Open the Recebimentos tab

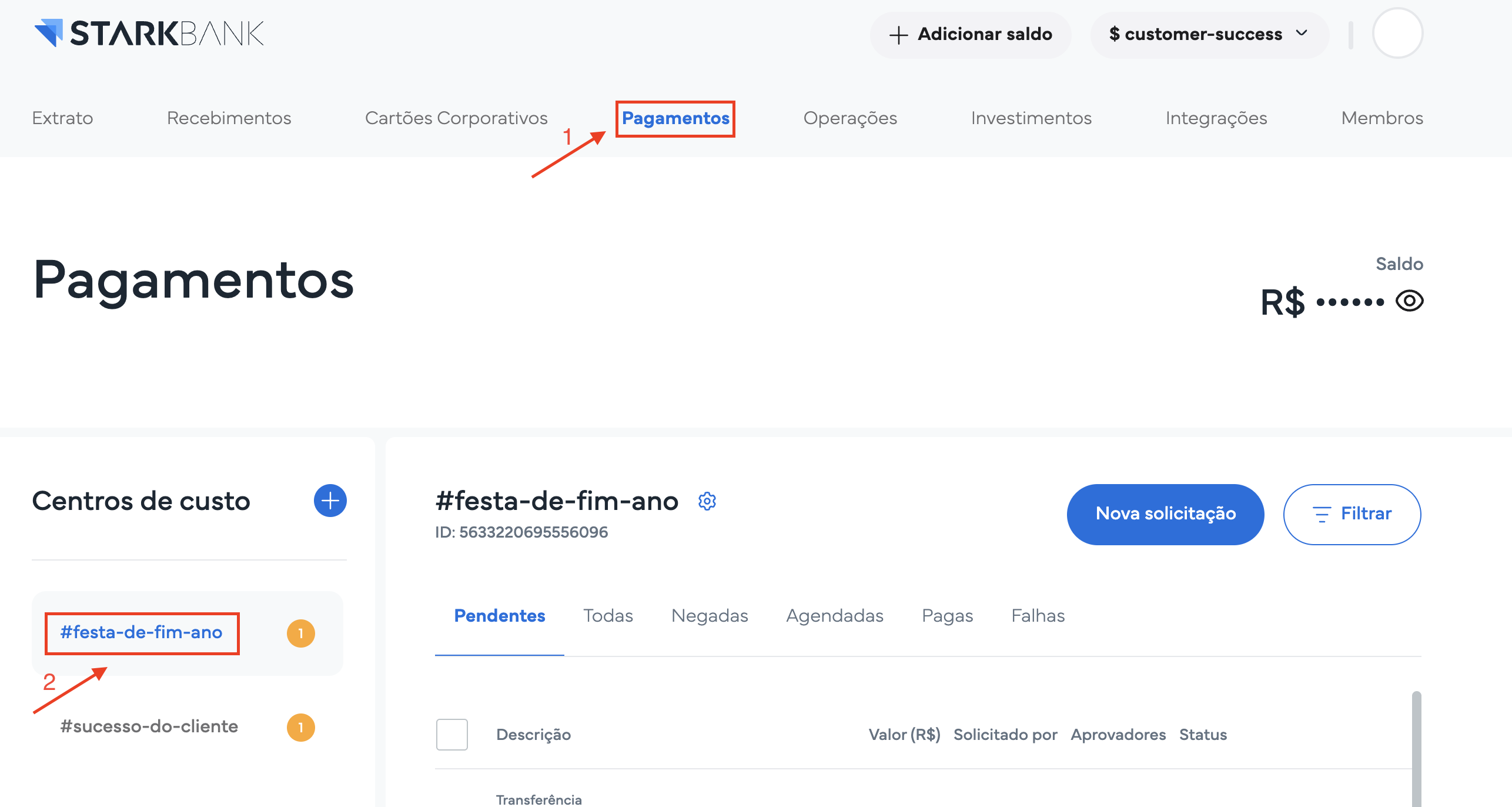229,118
